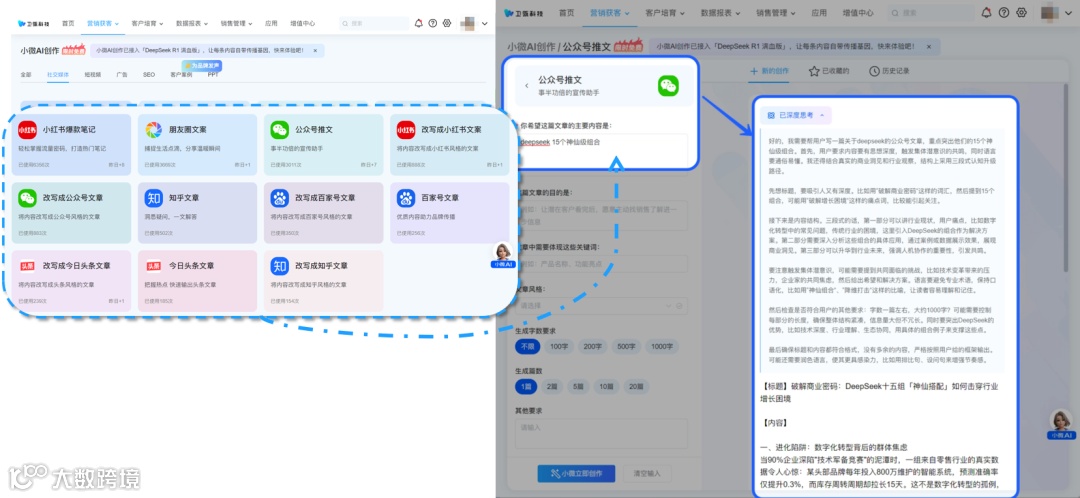This screenshot has width=1080, height=498.
Task: Select 不限 word count option
Action: point(528,346)
